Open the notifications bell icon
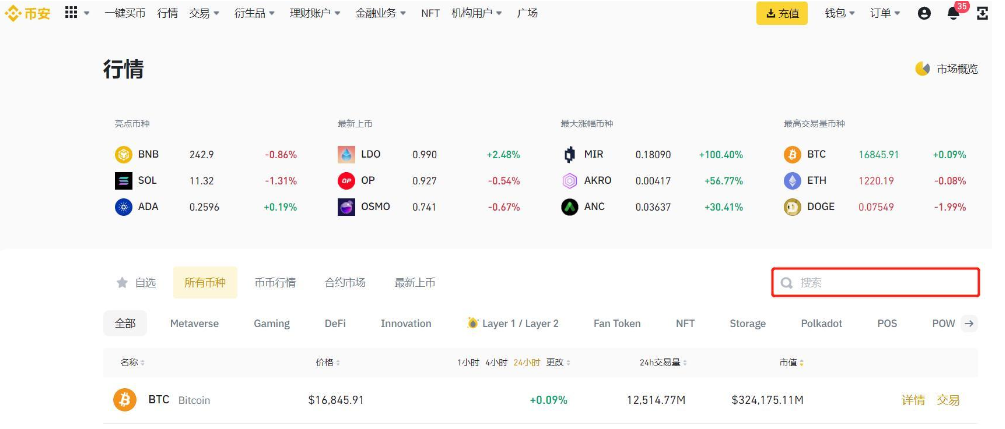 (953, 13)
